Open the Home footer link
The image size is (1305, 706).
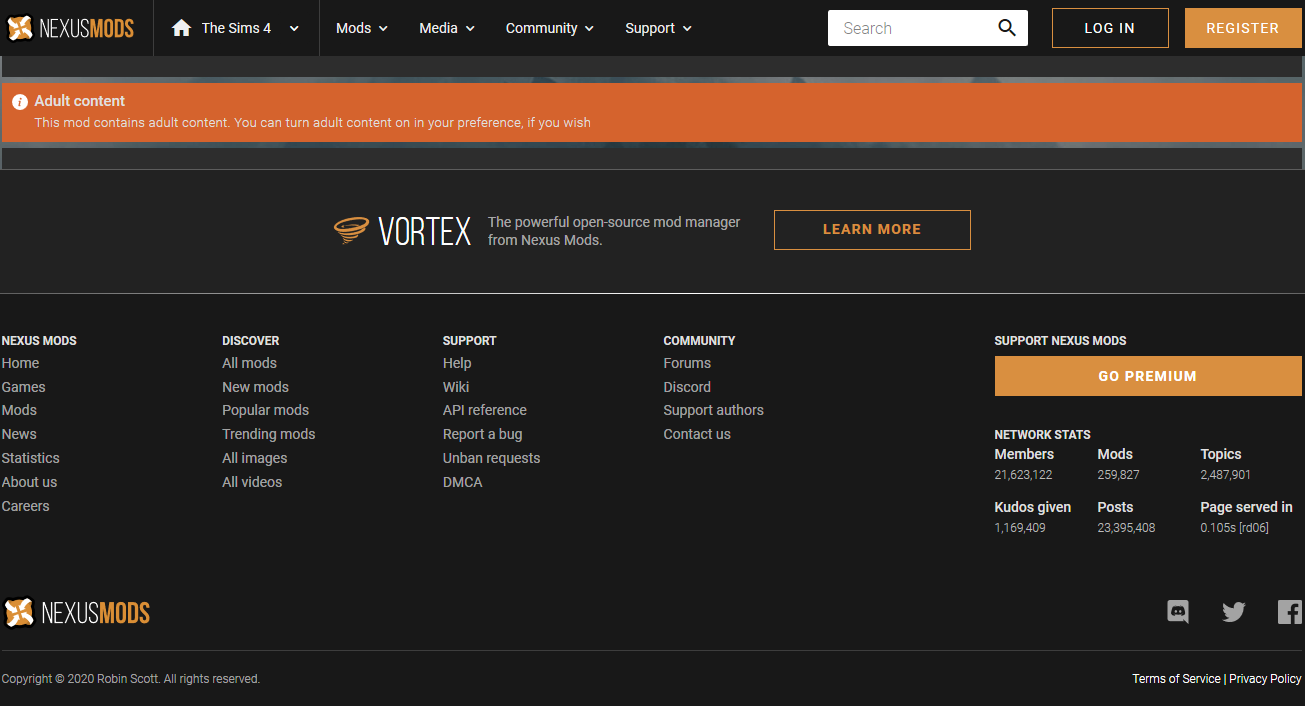21,363
